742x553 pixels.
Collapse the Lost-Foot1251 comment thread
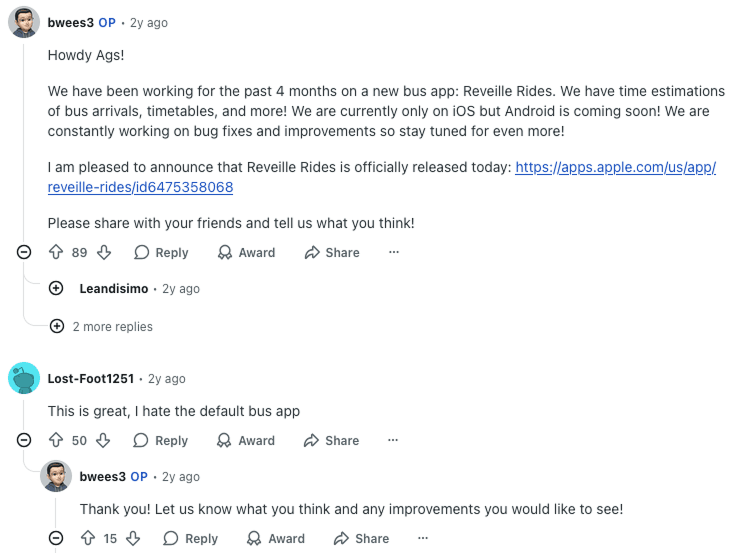(25, 441)
